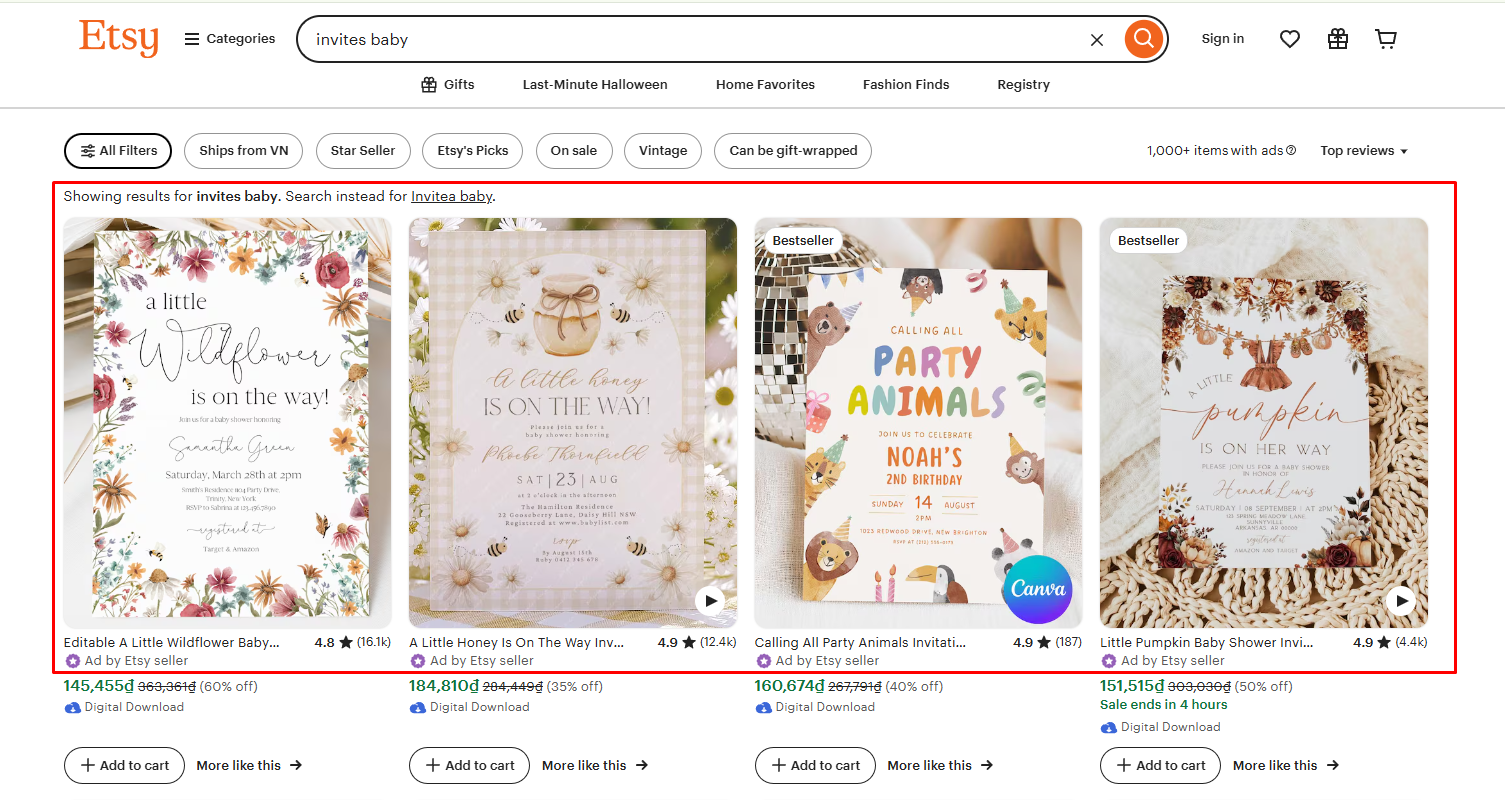Screen dimensions: 1505x800
Task: Open the Registry link
Action: click(x=1023, y=85)
